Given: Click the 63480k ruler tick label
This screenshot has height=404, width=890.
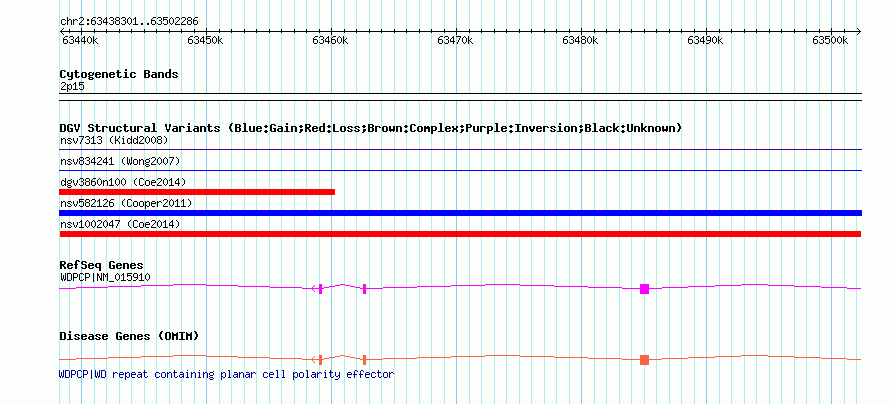Looking at the screenshot, I should coord(580,40).
